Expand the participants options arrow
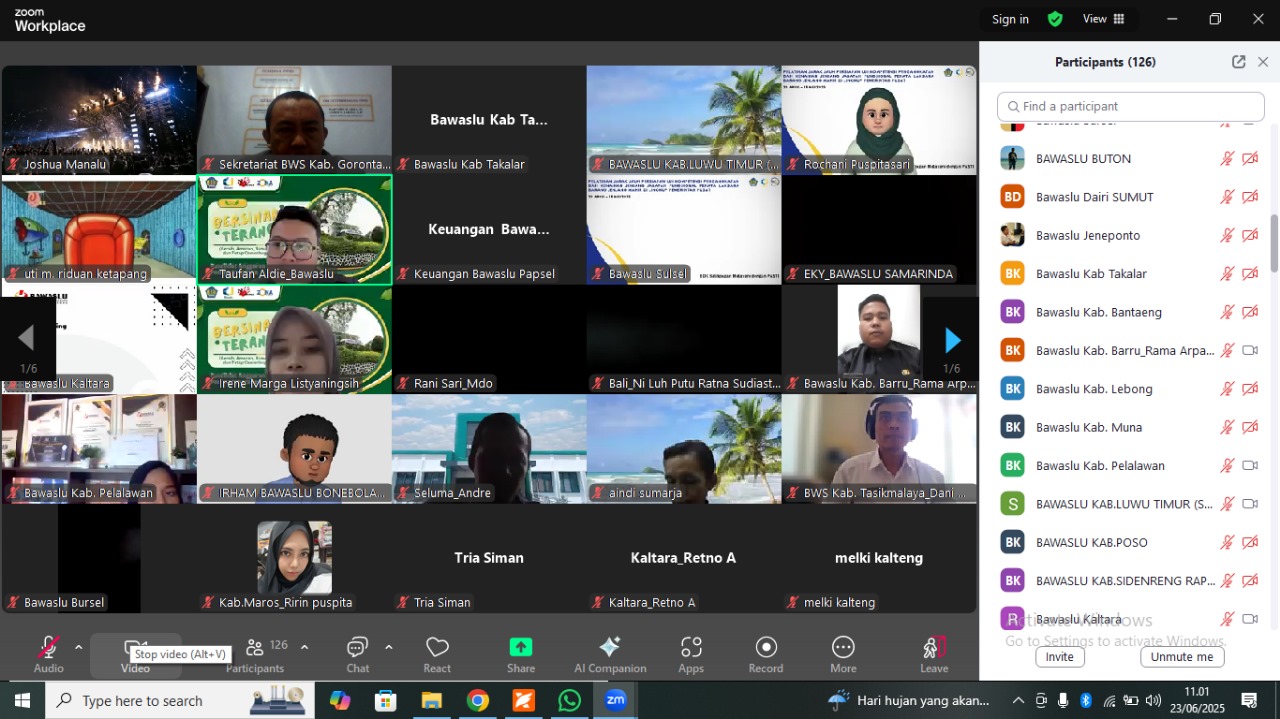The image size is (1280, 719). (x=304, y=646)
